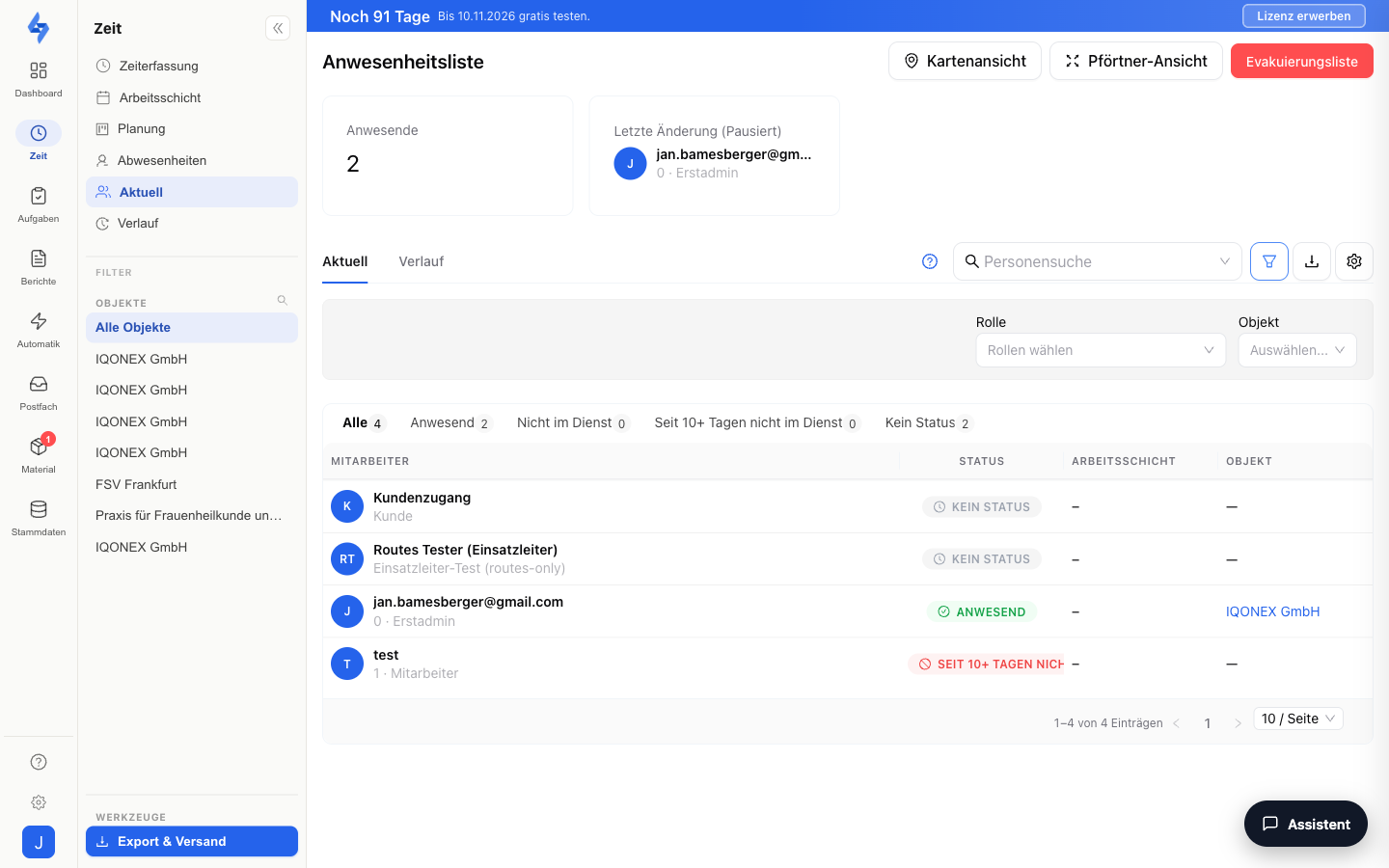Image resolution: width=1389 pixels, height=868 pixels.
Task: Select Praxis für Frauenheilkunde object
Action: pyautogui.click(x=192, y=515)
